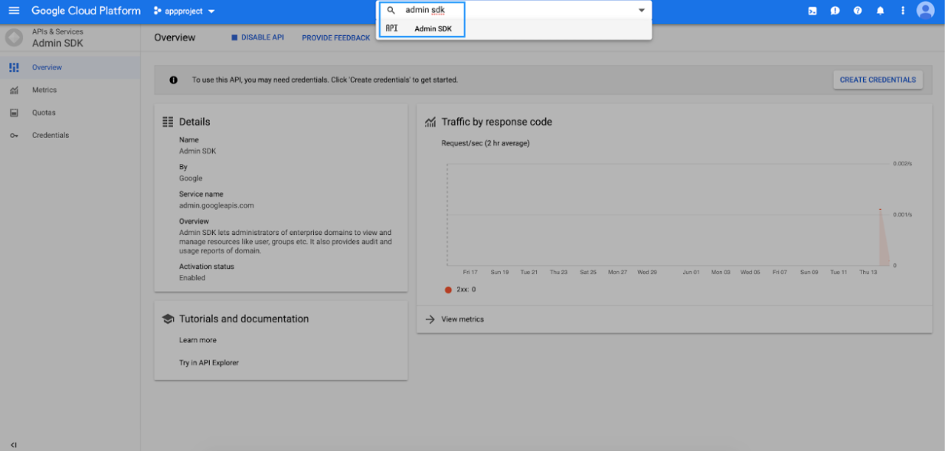Expand the search bar dropdown arrow
The image size is (945, 452).
pyautogui.click(x=641, y=10)
